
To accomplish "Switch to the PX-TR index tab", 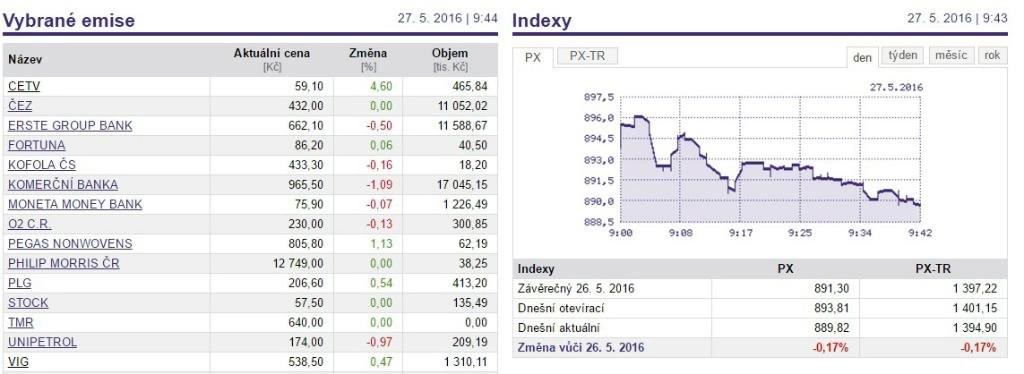I will click(587, 56).
